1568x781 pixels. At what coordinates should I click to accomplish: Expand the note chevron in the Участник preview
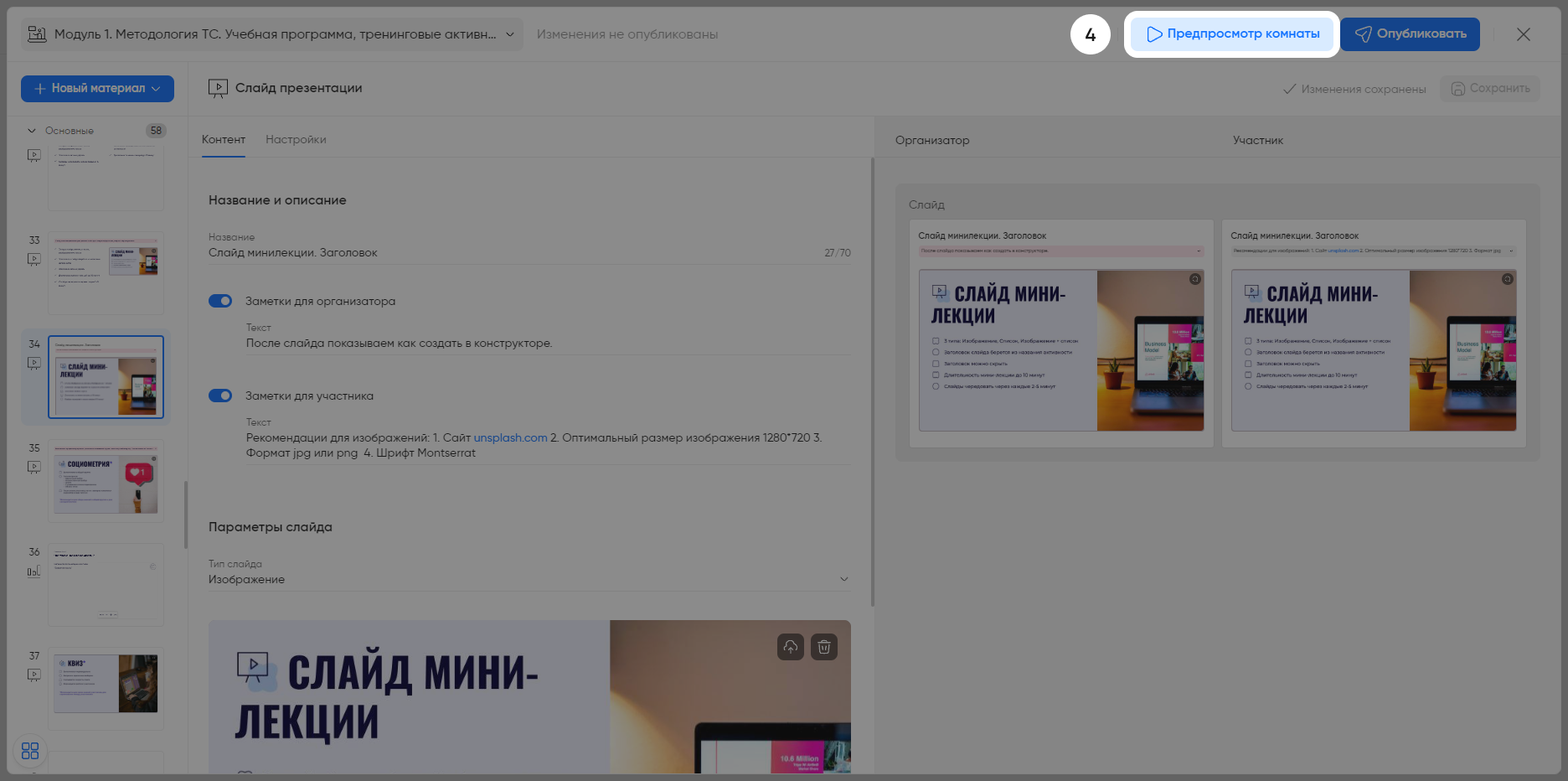tap(1511, 251)
